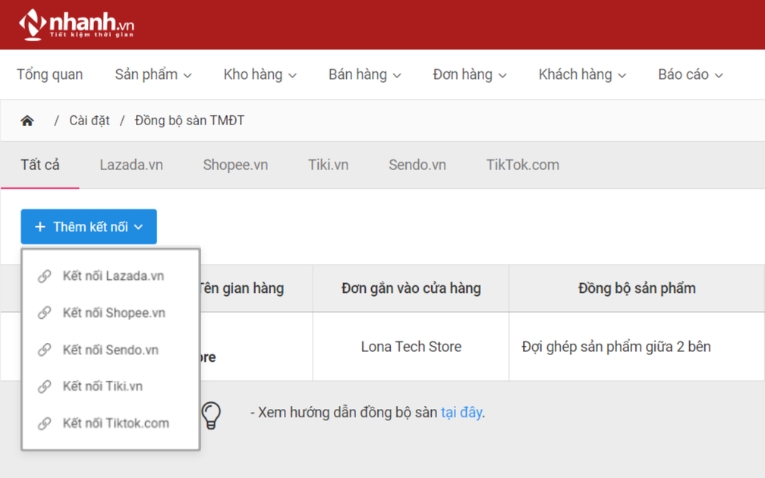Image resolution: width=765 pixels, height=478 pixels.
Task: Click link icon beside Kết nối Lazada.vn
Action: (x=44, y=277)
